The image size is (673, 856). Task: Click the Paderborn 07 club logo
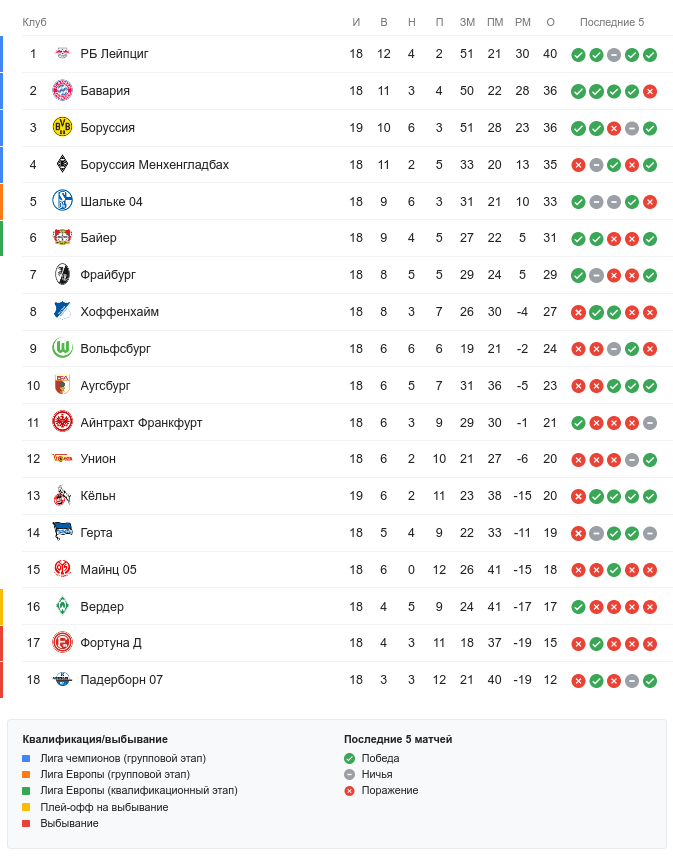(62, 680)
